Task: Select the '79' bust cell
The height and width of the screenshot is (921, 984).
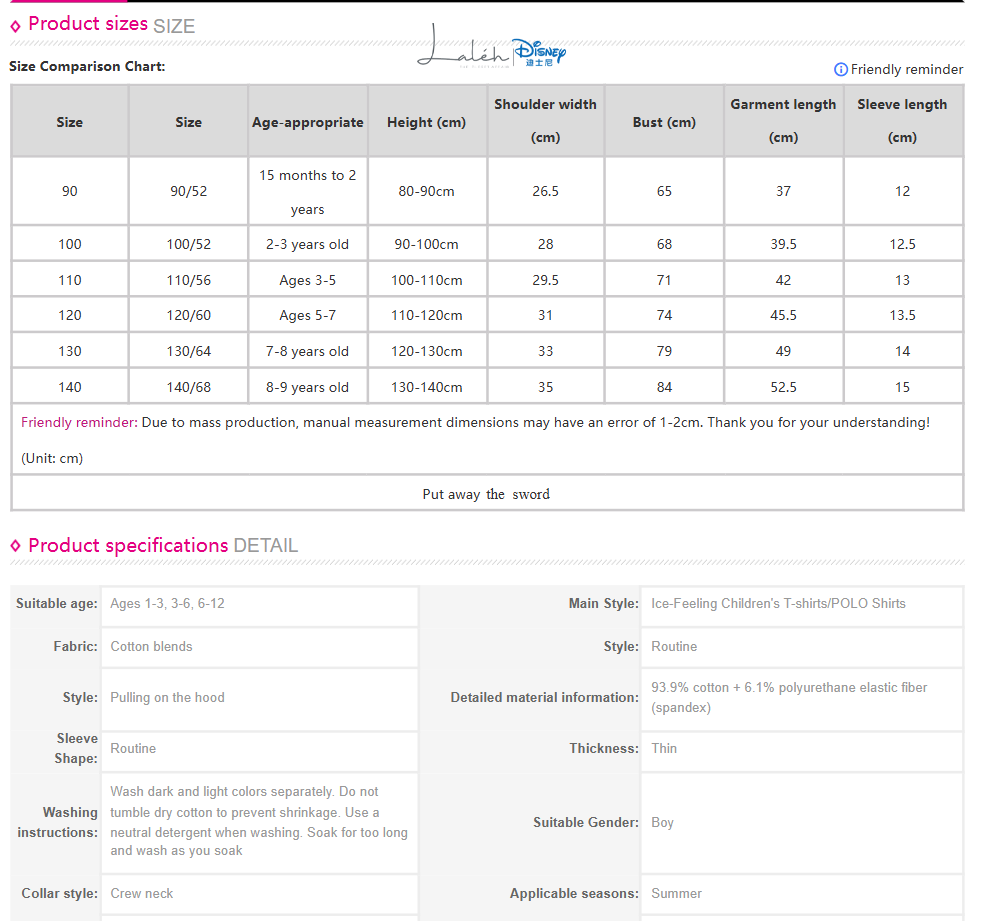Action: pyautogui.click(x=664, y=351)
